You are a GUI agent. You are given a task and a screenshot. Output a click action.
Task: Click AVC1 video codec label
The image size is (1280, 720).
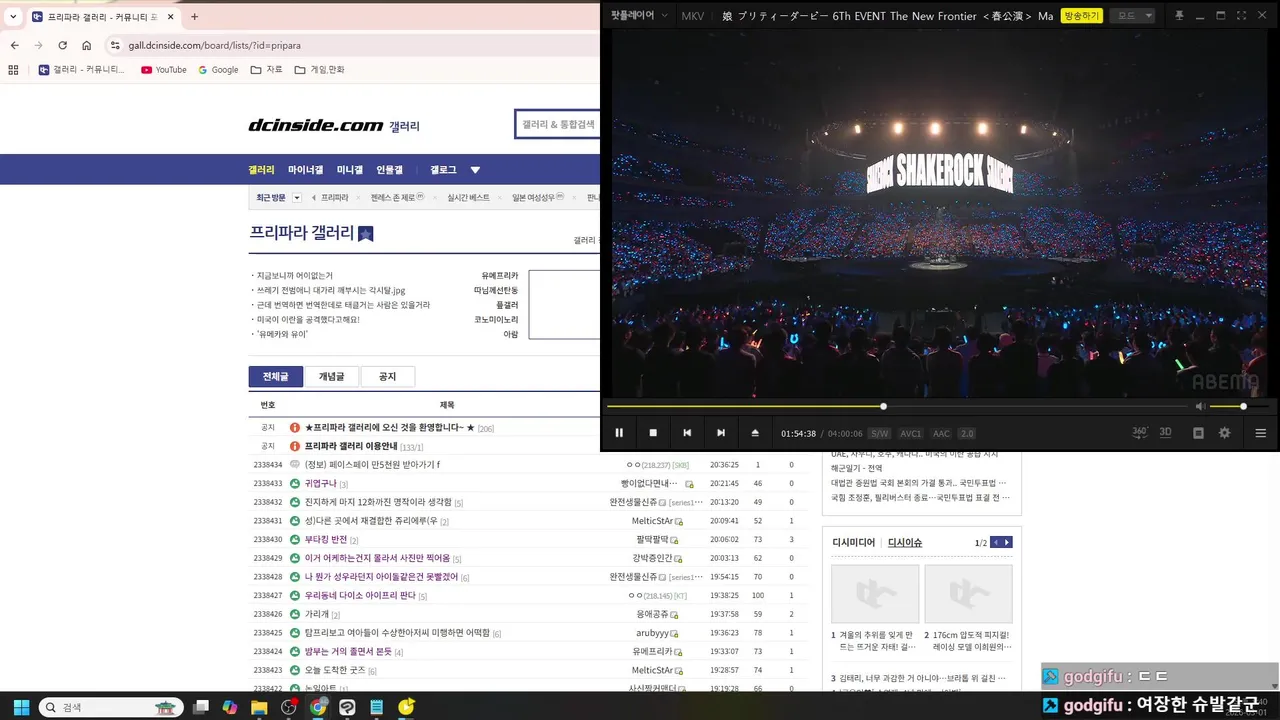910,434
